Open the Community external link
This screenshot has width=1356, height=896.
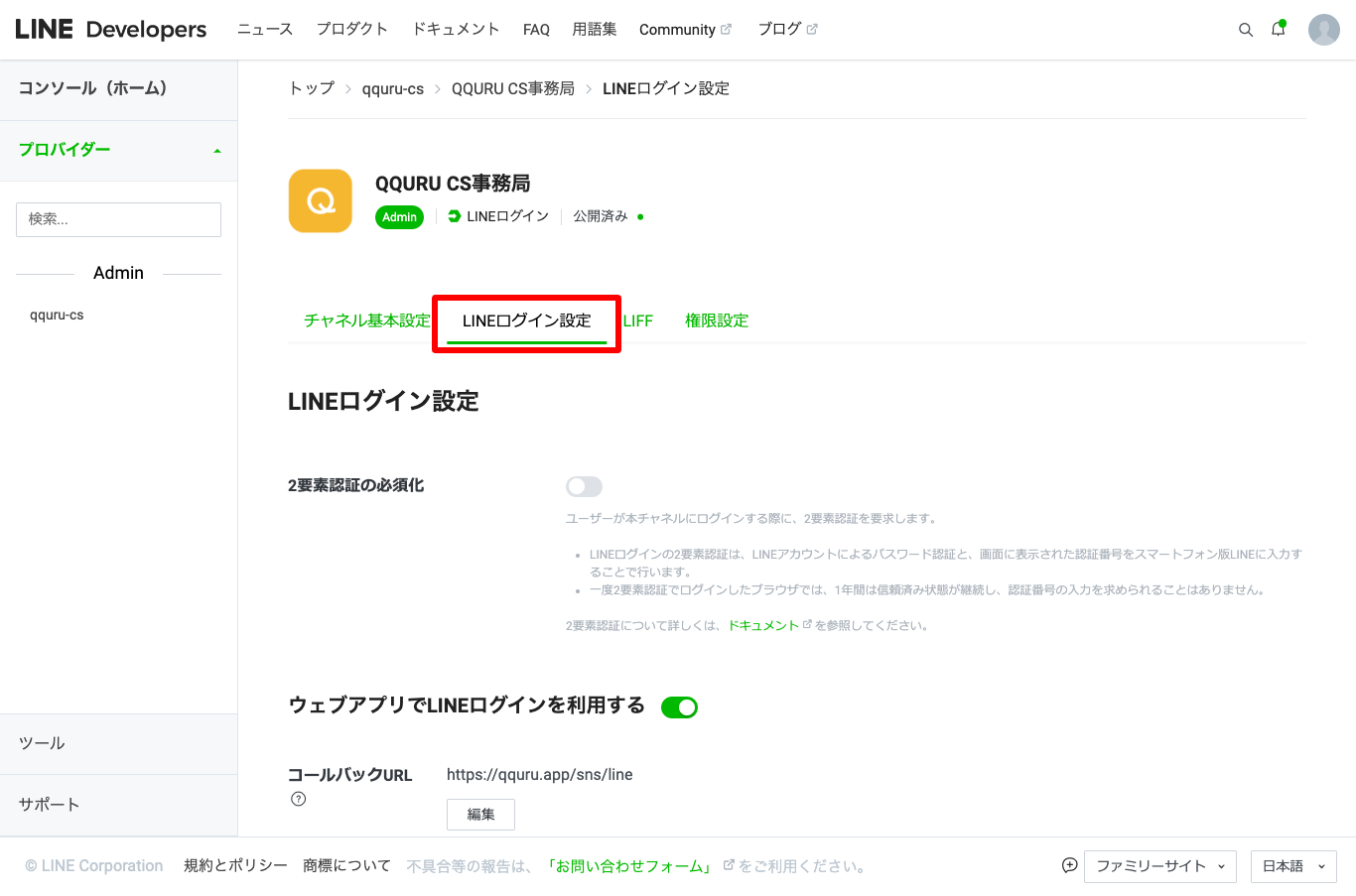point(684,30)
